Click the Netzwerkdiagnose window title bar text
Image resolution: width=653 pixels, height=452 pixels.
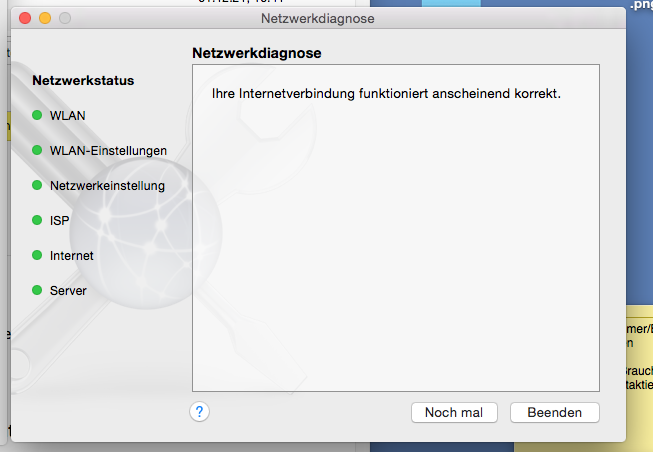point(318,18)
